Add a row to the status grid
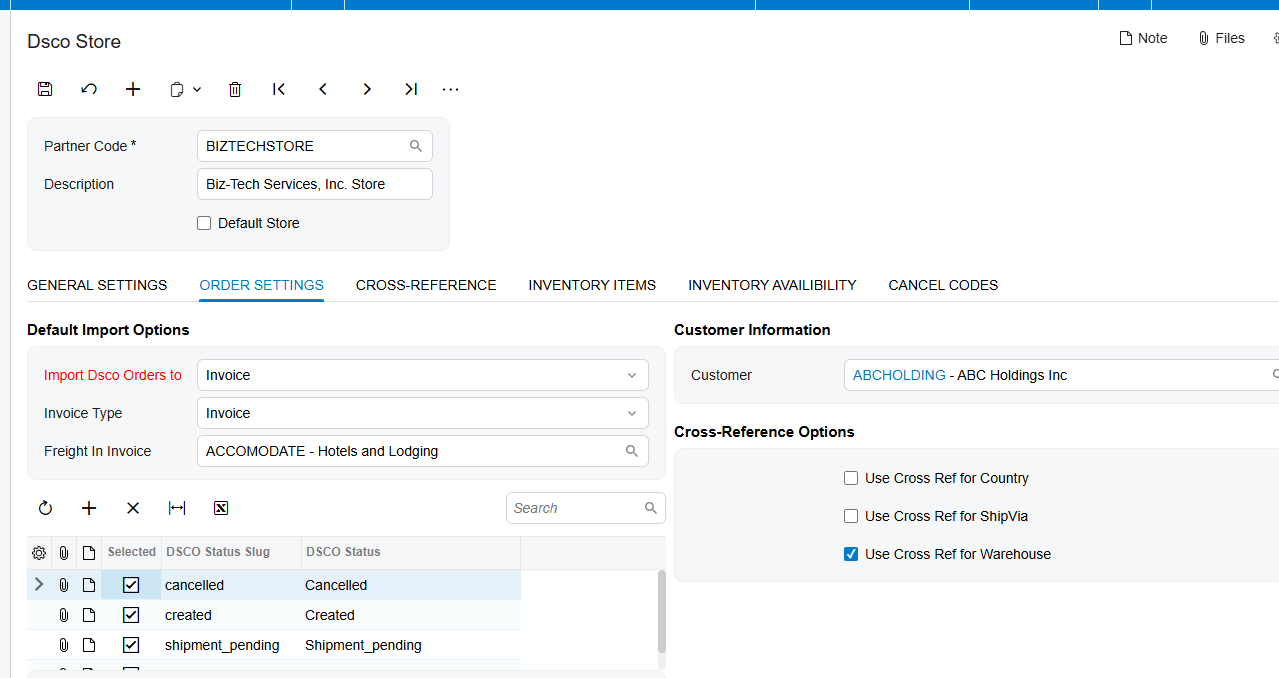 coord(89,508)
